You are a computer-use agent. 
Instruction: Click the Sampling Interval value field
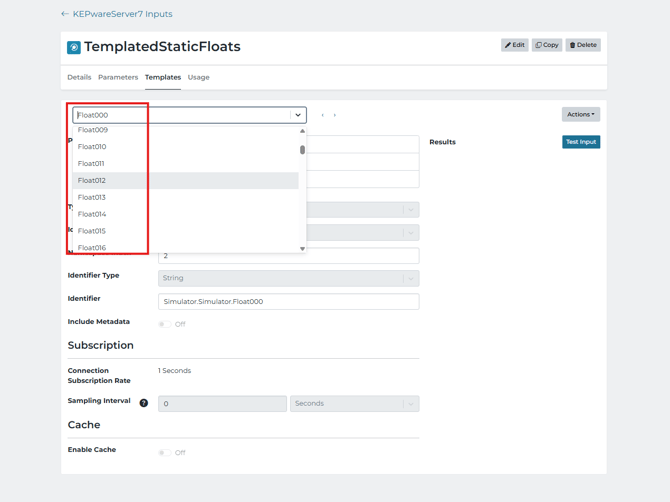point(222,404)
